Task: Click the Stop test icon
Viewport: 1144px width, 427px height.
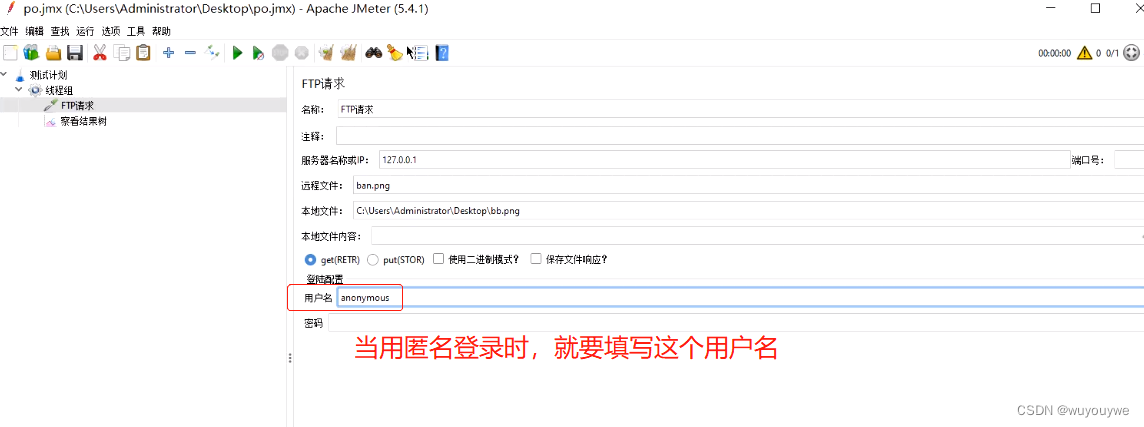Action: (280, 53)
